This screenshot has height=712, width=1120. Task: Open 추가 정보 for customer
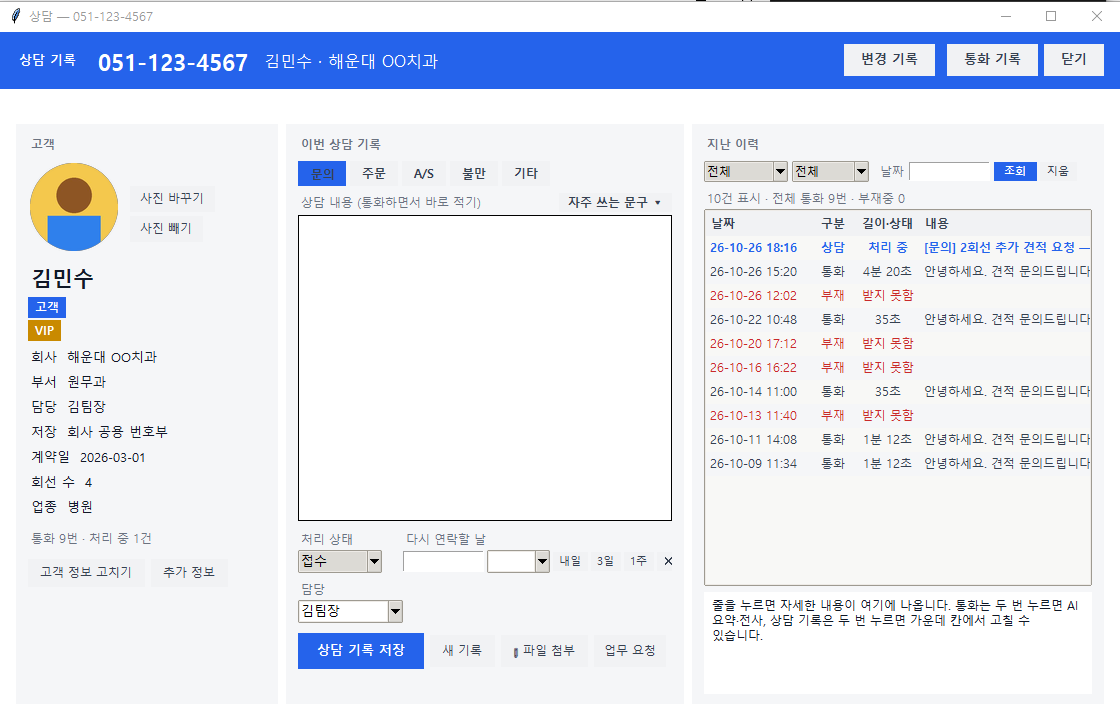189,572
